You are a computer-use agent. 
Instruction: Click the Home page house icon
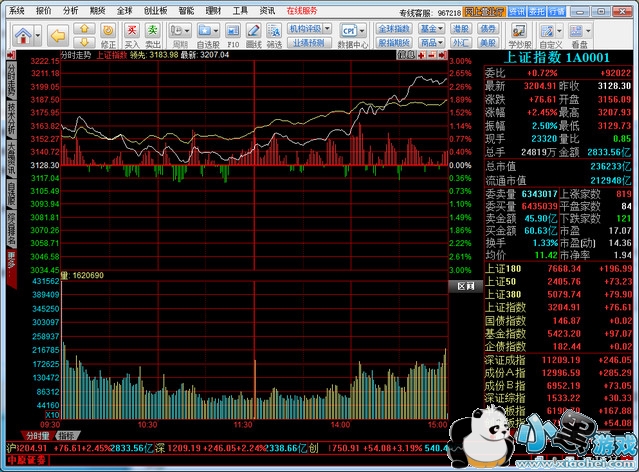click(22, 37)
